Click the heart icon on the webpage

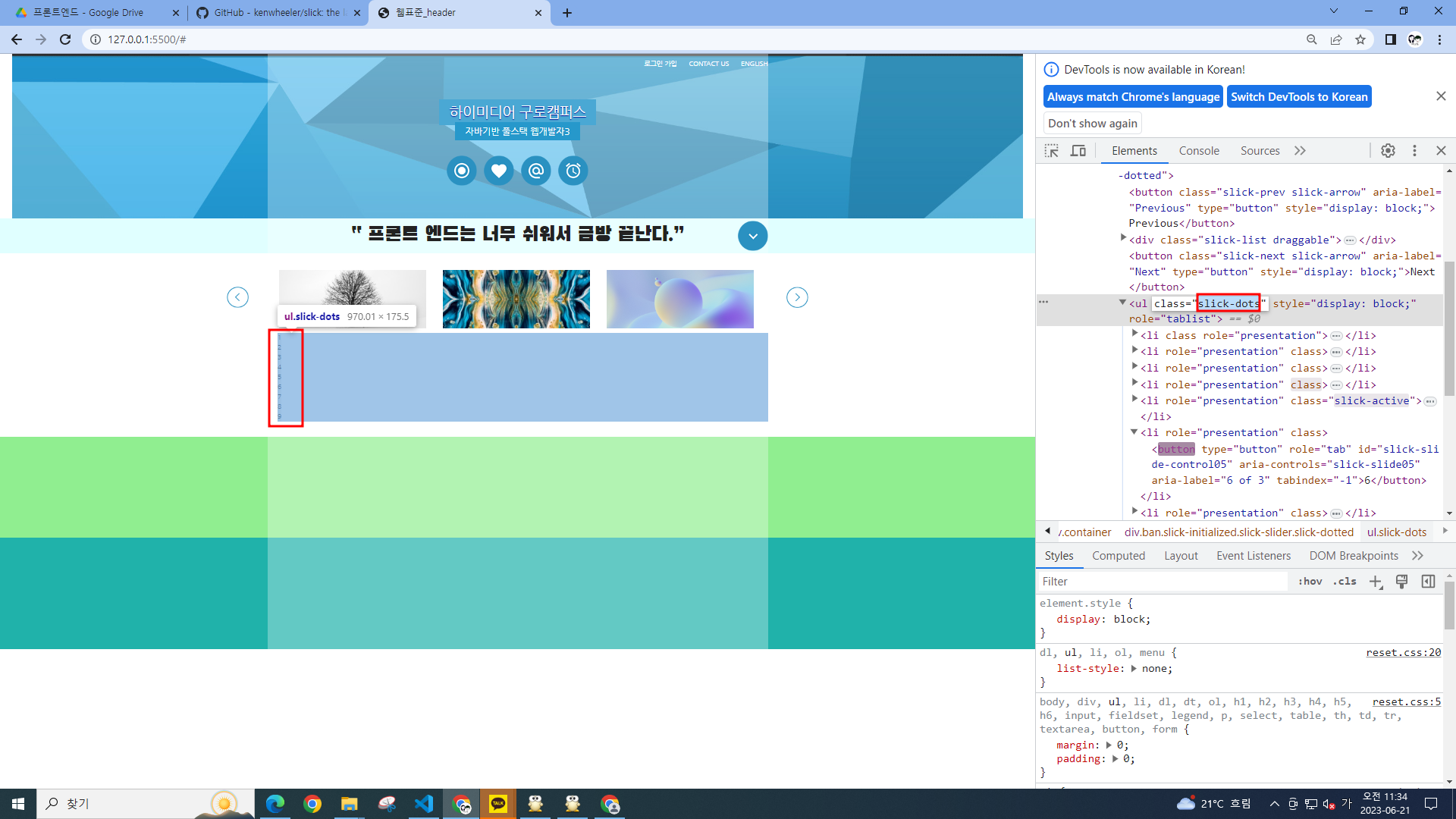pyautogui.click(x=498, y=171)
